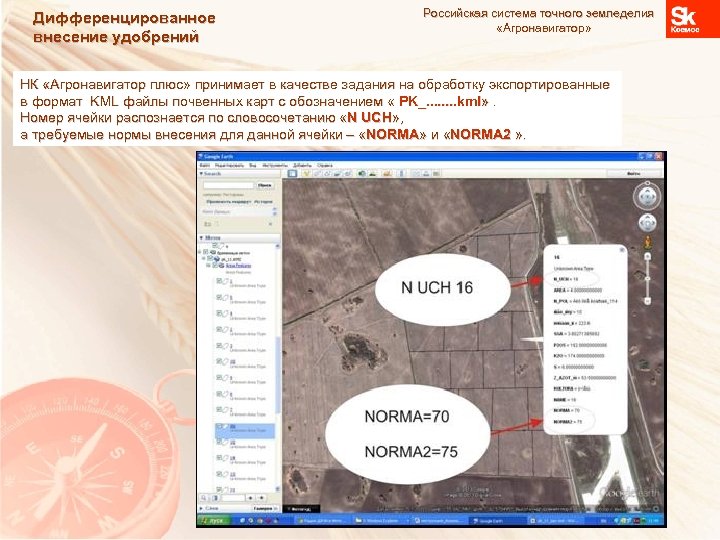Click the system tray clock
The width and height of the screenshot is (720, 540).
655,521
